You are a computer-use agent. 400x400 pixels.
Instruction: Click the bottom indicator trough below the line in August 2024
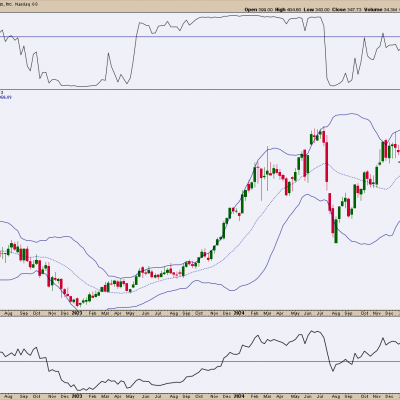click(332, 370)
